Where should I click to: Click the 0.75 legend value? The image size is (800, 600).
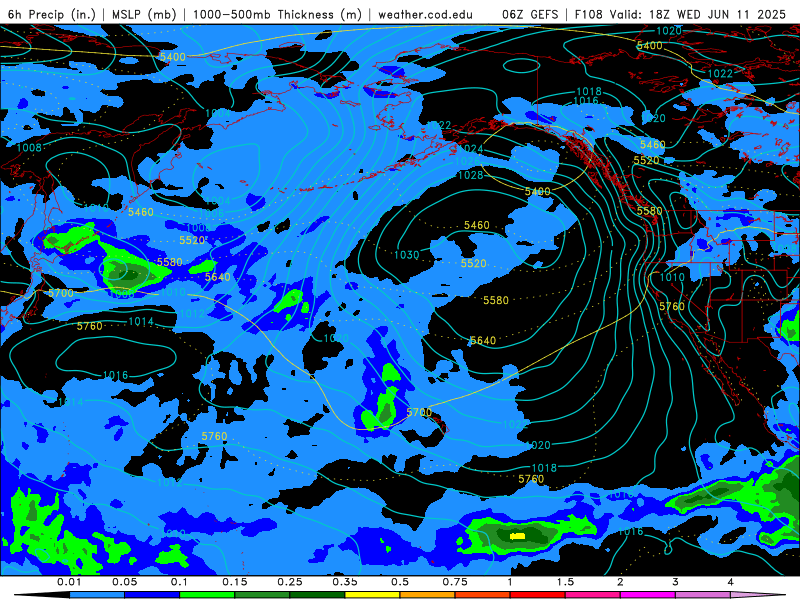455,582
